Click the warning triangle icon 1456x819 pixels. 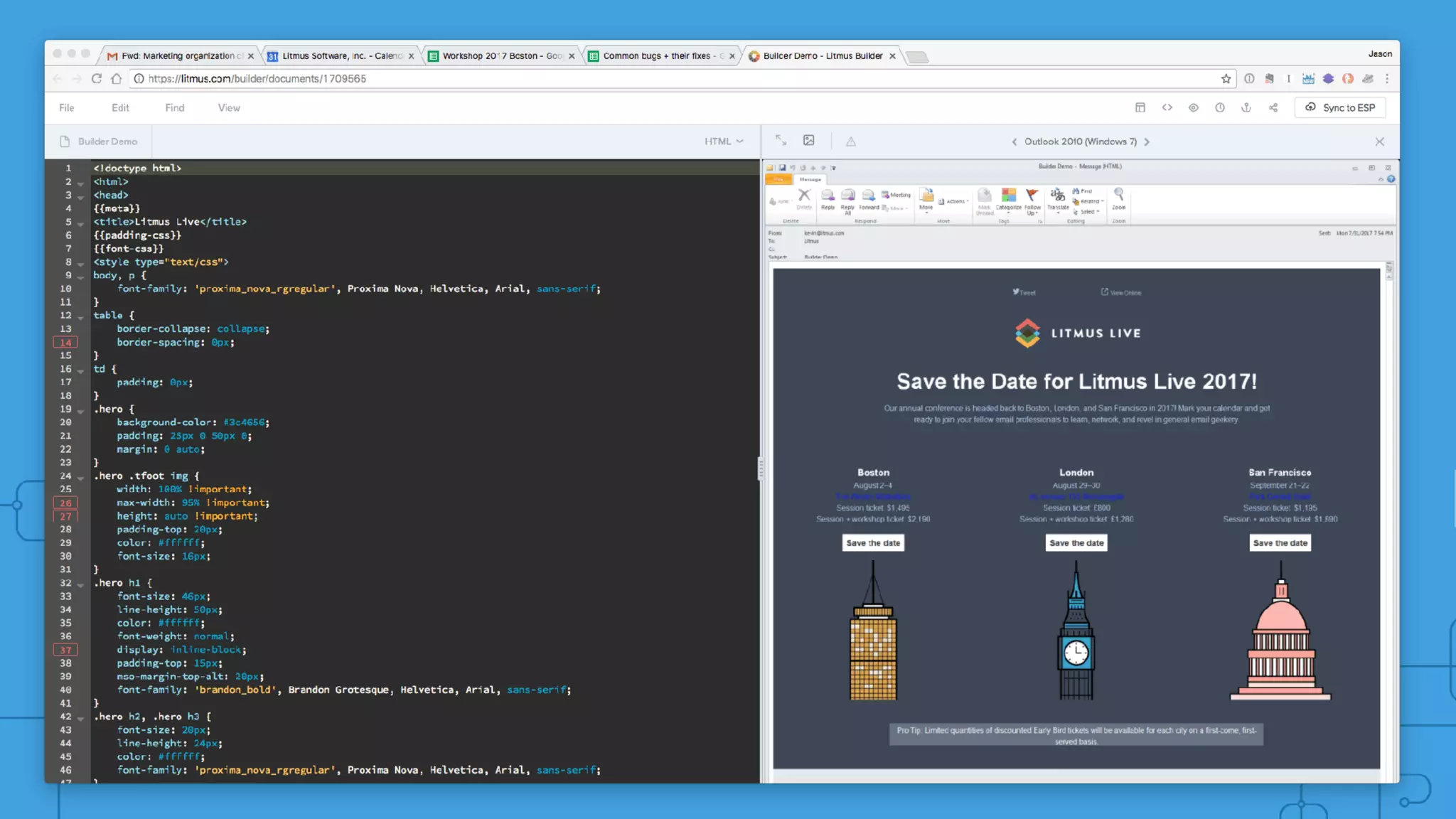click(850, 141)
